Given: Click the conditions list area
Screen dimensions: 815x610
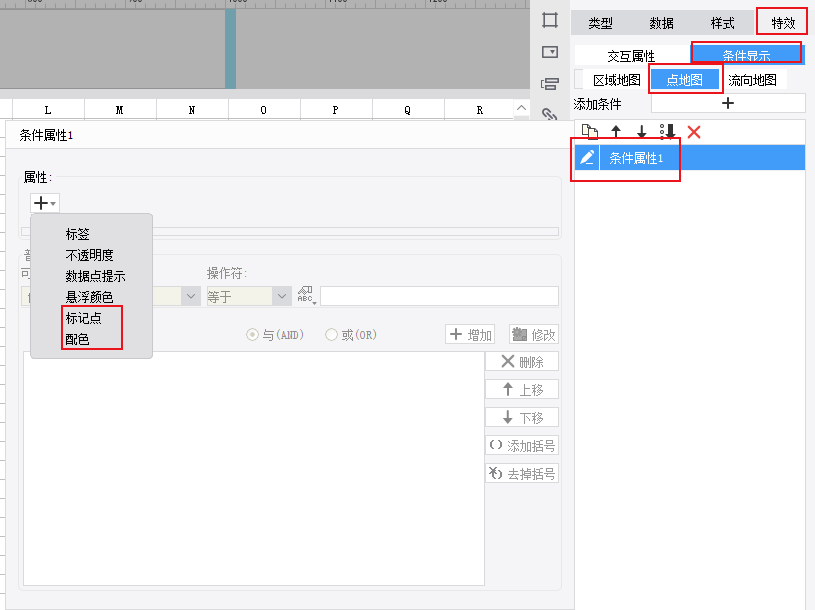Looking at the screenshot, I should point(254,469).
